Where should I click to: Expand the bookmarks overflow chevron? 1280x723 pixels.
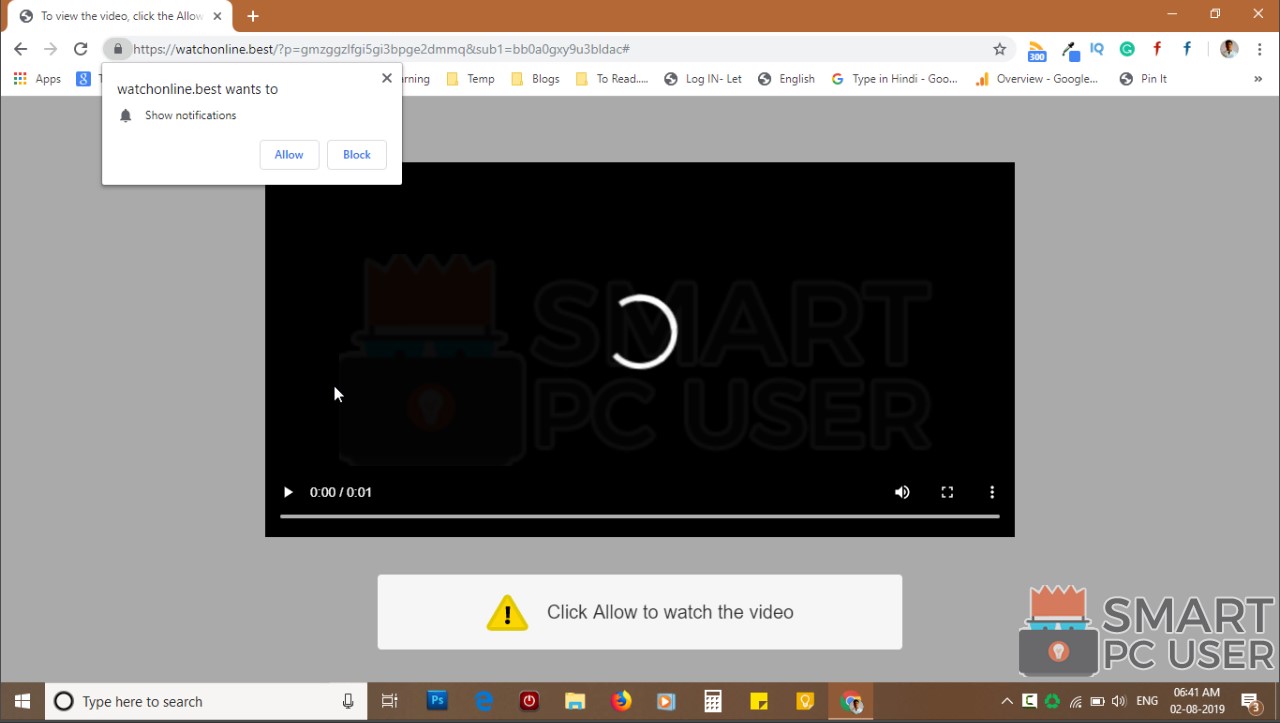pos(1258,78)
